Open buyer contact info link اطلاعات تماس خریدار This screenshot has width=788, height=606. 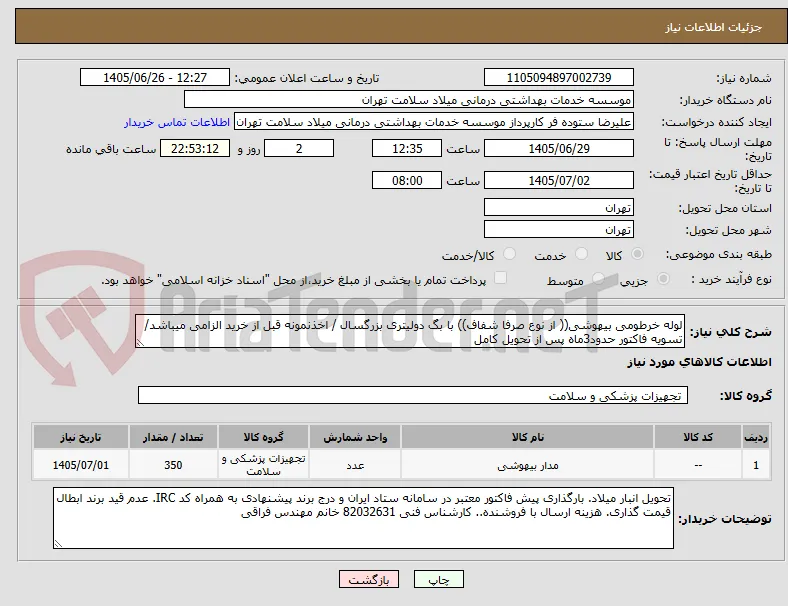pos(177,122)
